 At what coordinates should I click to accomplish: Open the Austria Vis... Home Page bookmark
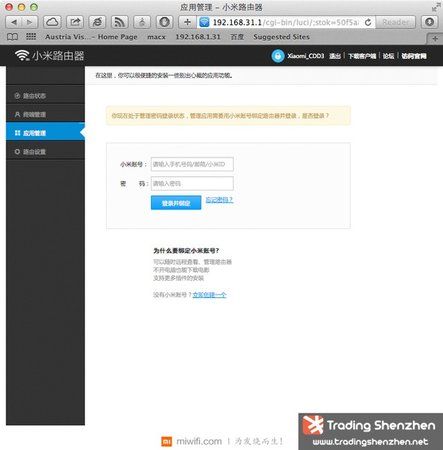(91, 37)
